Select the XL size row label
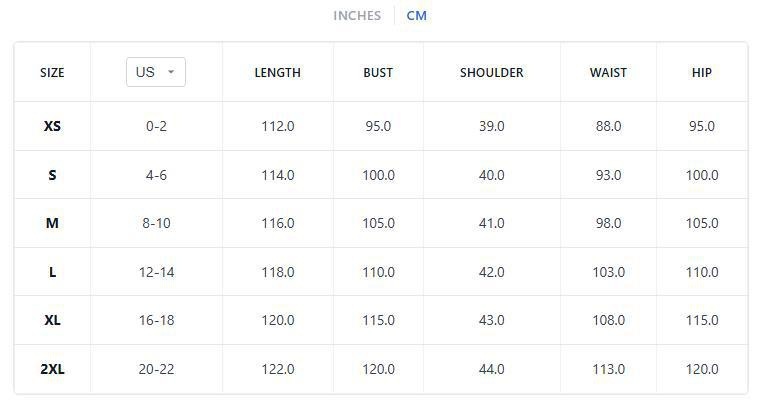Screen dimensions: 763x407 pos(52,320)
